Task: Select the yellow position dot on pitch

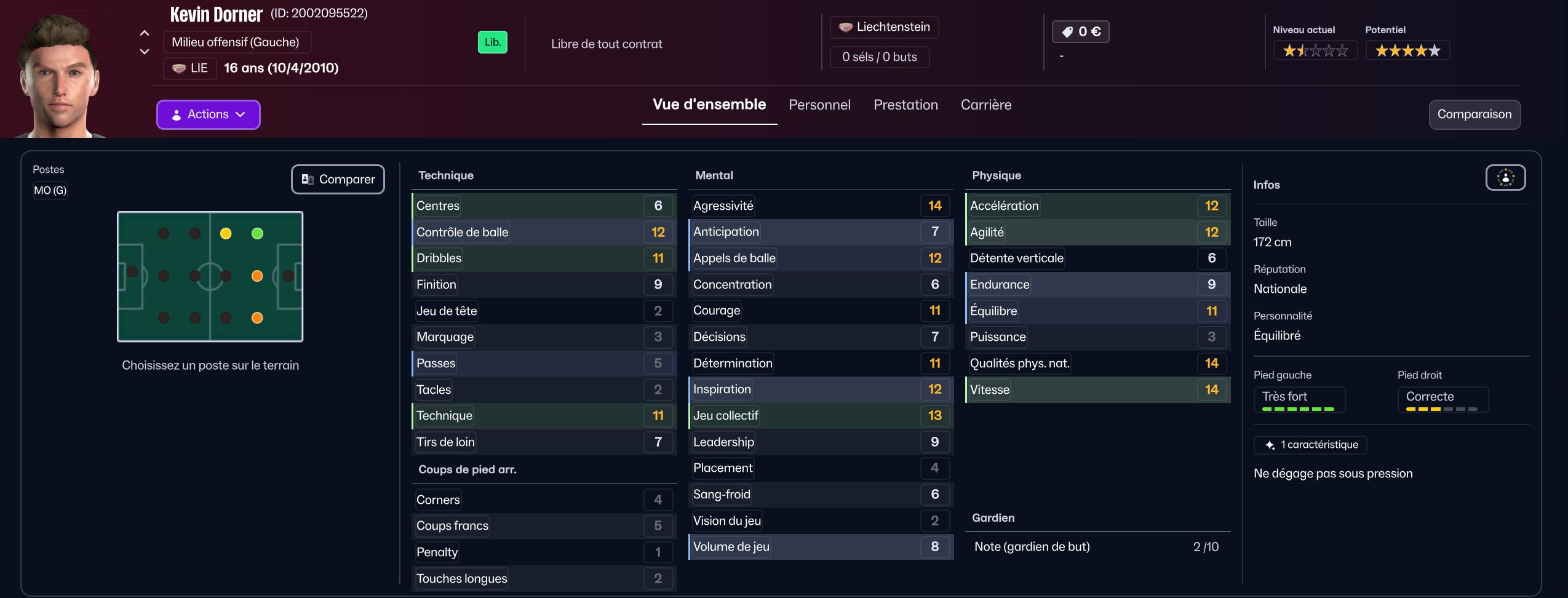Action: [226, 233]
